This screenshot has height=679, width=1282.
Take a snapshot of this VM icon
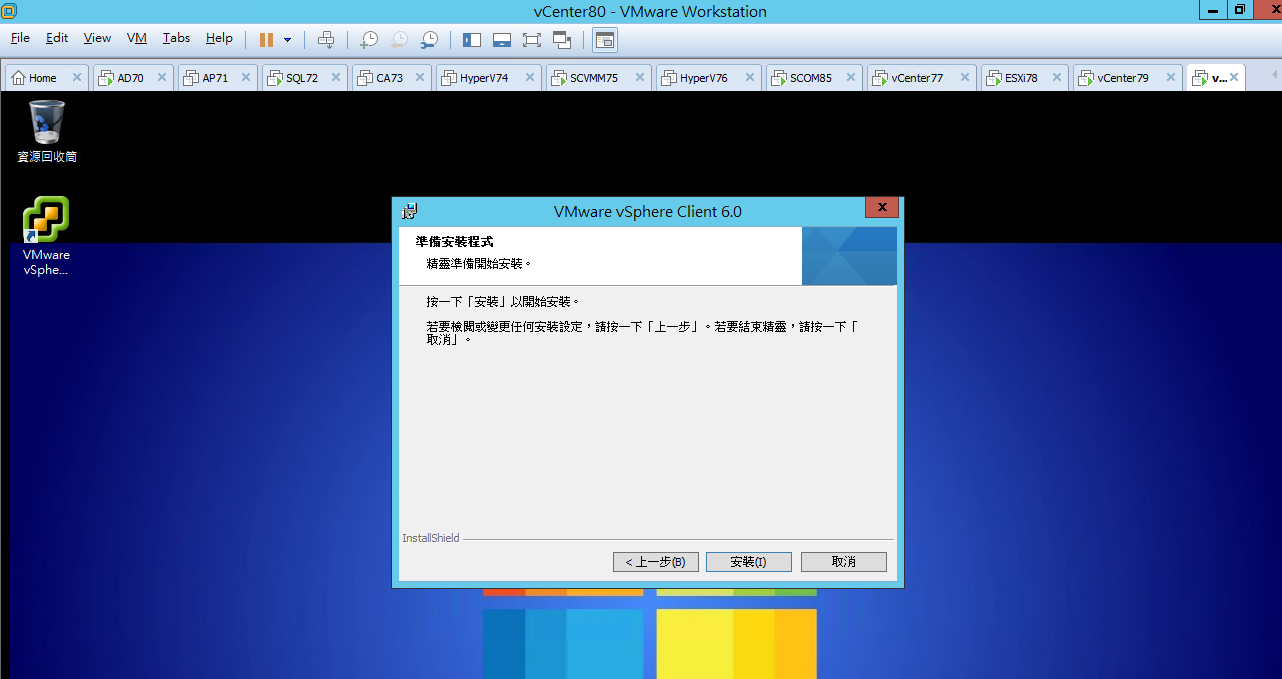369,40
